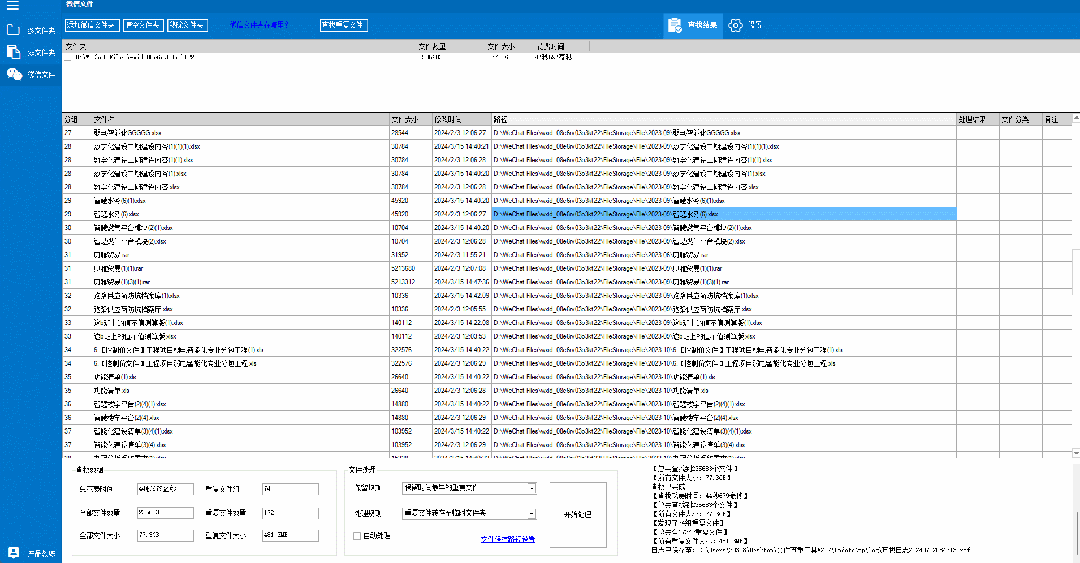Click the clipboard search results icon
The image size is (1080, 563).
pyautogui.click(x=674, y=25)
